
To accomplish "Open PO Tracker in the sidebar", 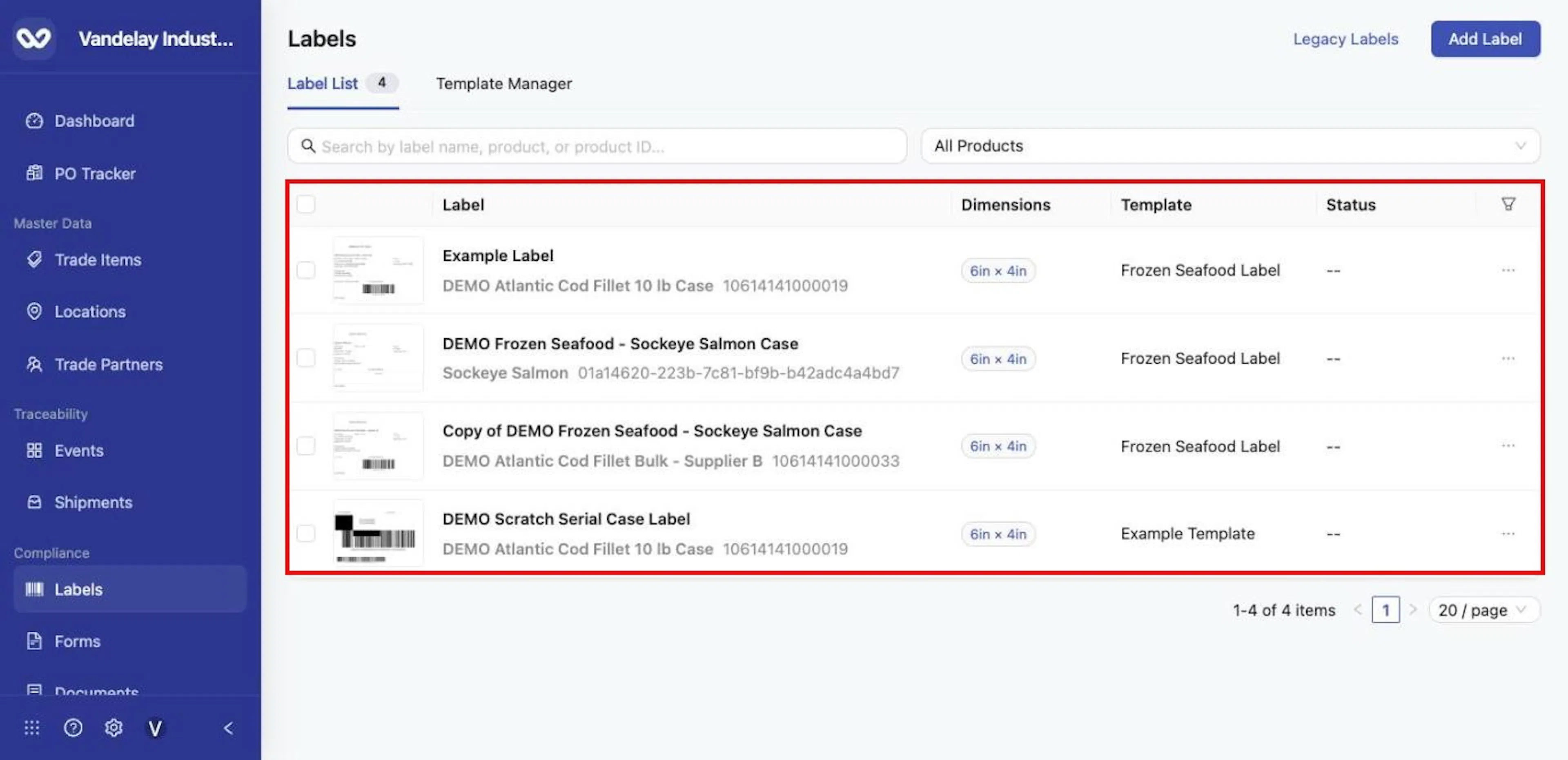I will 130,174.
